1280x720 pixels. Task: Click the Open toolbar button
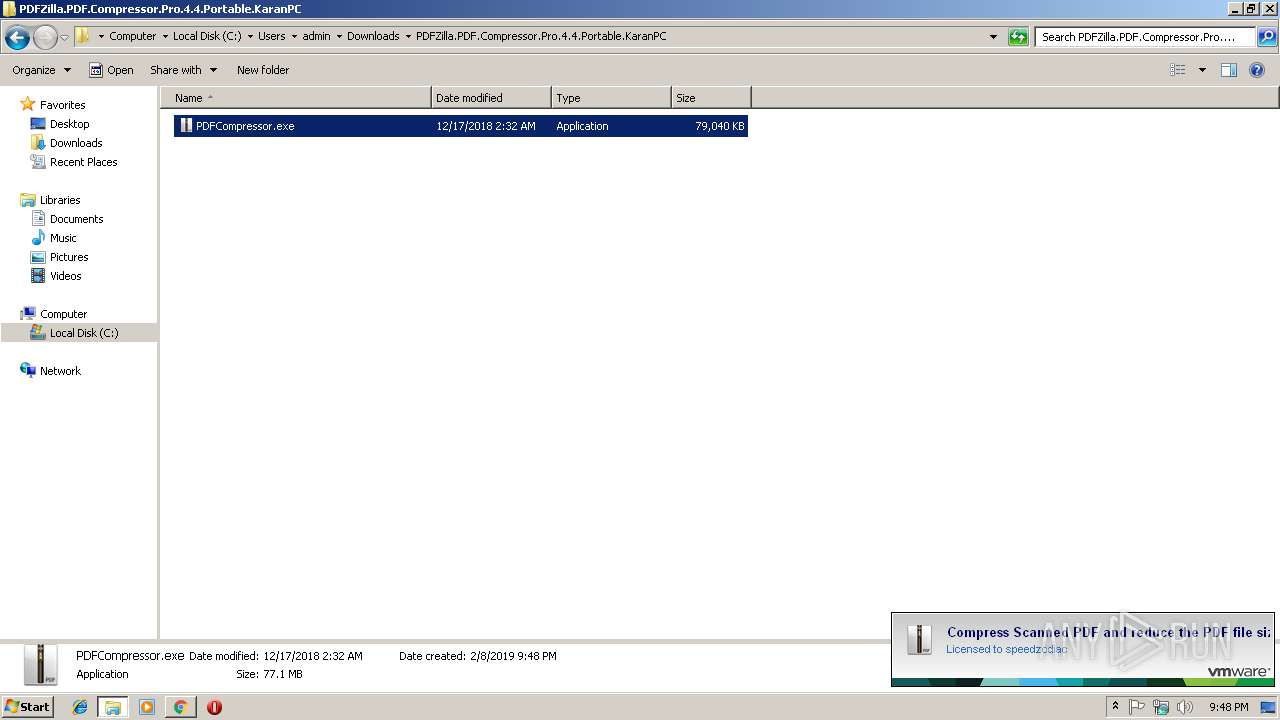coord(111,70)
